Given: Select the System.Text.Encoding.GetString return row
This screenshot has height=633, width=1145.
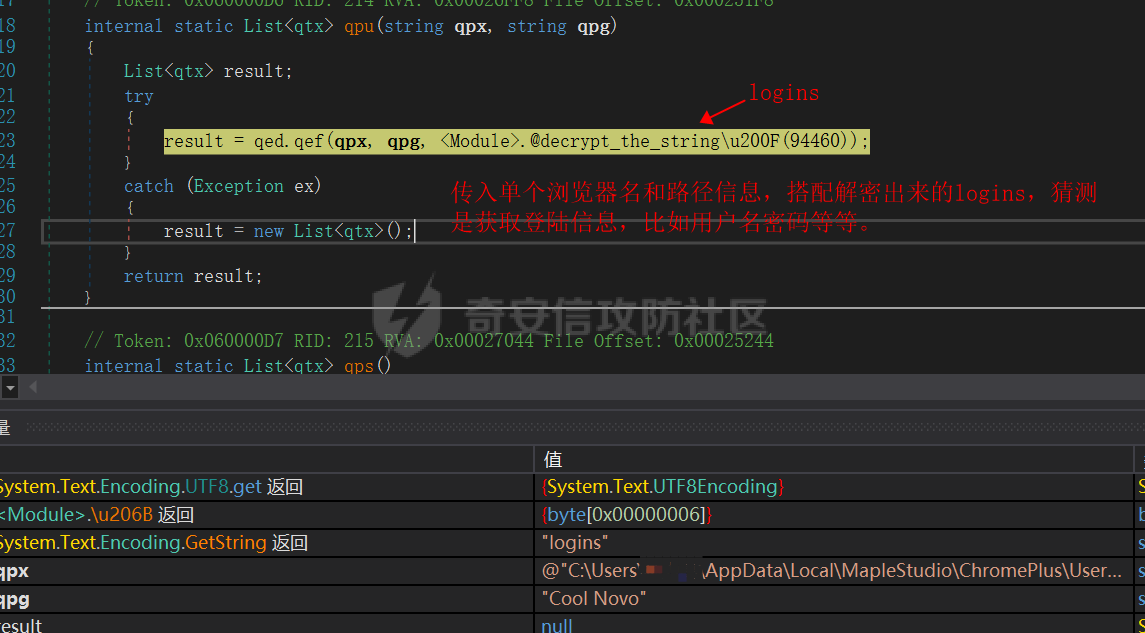Looking at the screenshot, I should point(150,543).
